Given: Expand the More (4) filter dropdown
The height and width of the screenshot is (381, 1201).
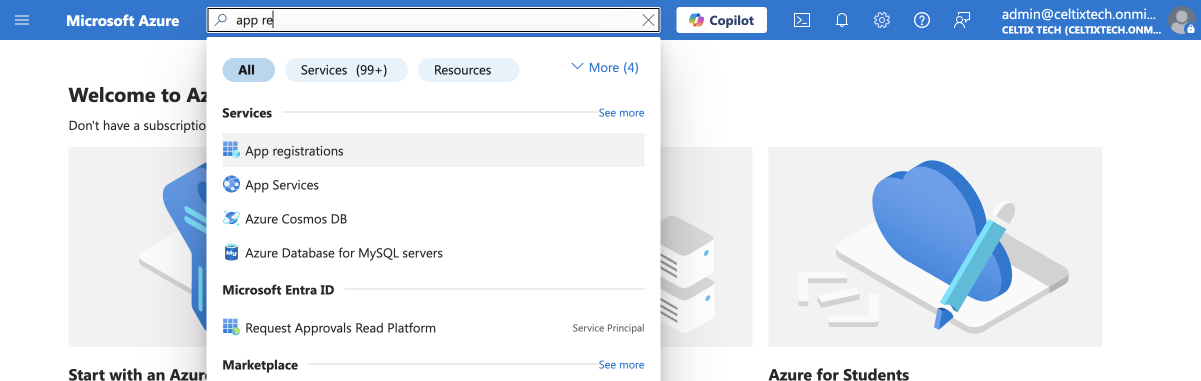Looking at the screenshot, I should (x=604, y=68).
